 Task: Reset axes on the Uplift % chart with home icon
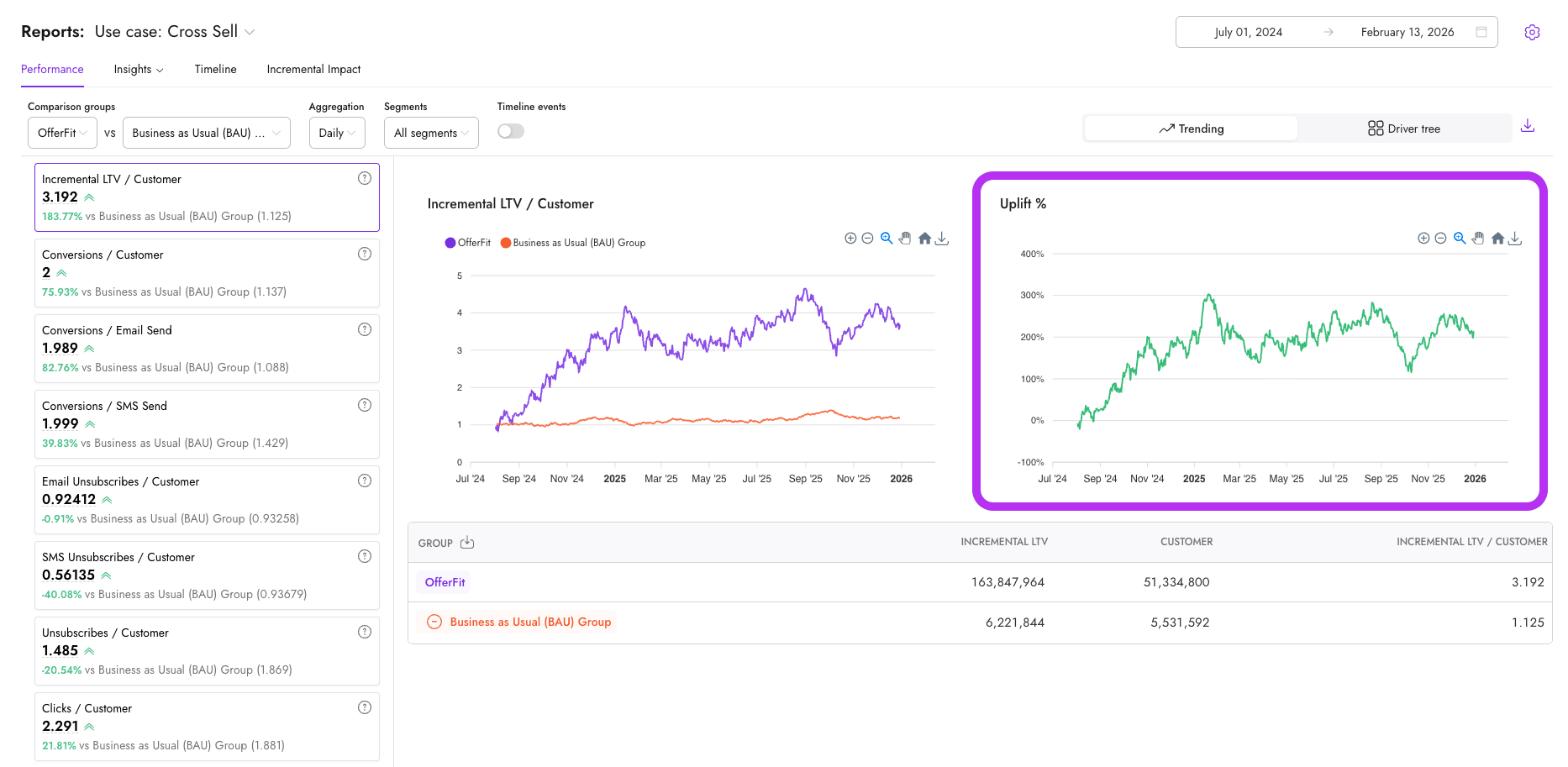1497,239
